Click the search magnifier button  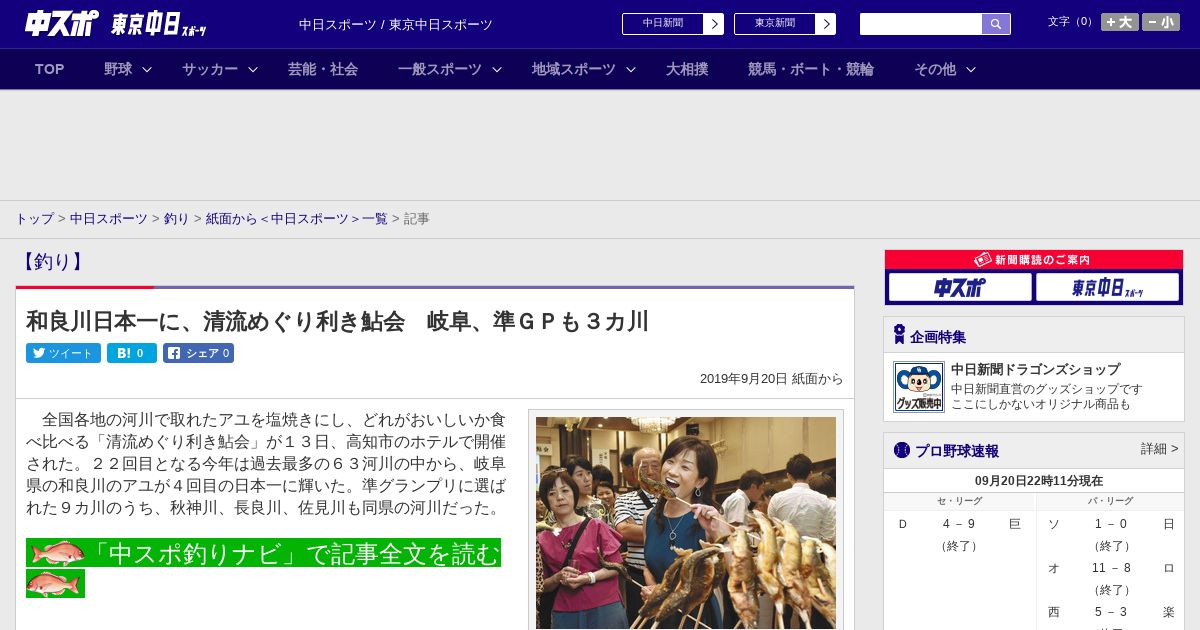[x=996, y=24]
